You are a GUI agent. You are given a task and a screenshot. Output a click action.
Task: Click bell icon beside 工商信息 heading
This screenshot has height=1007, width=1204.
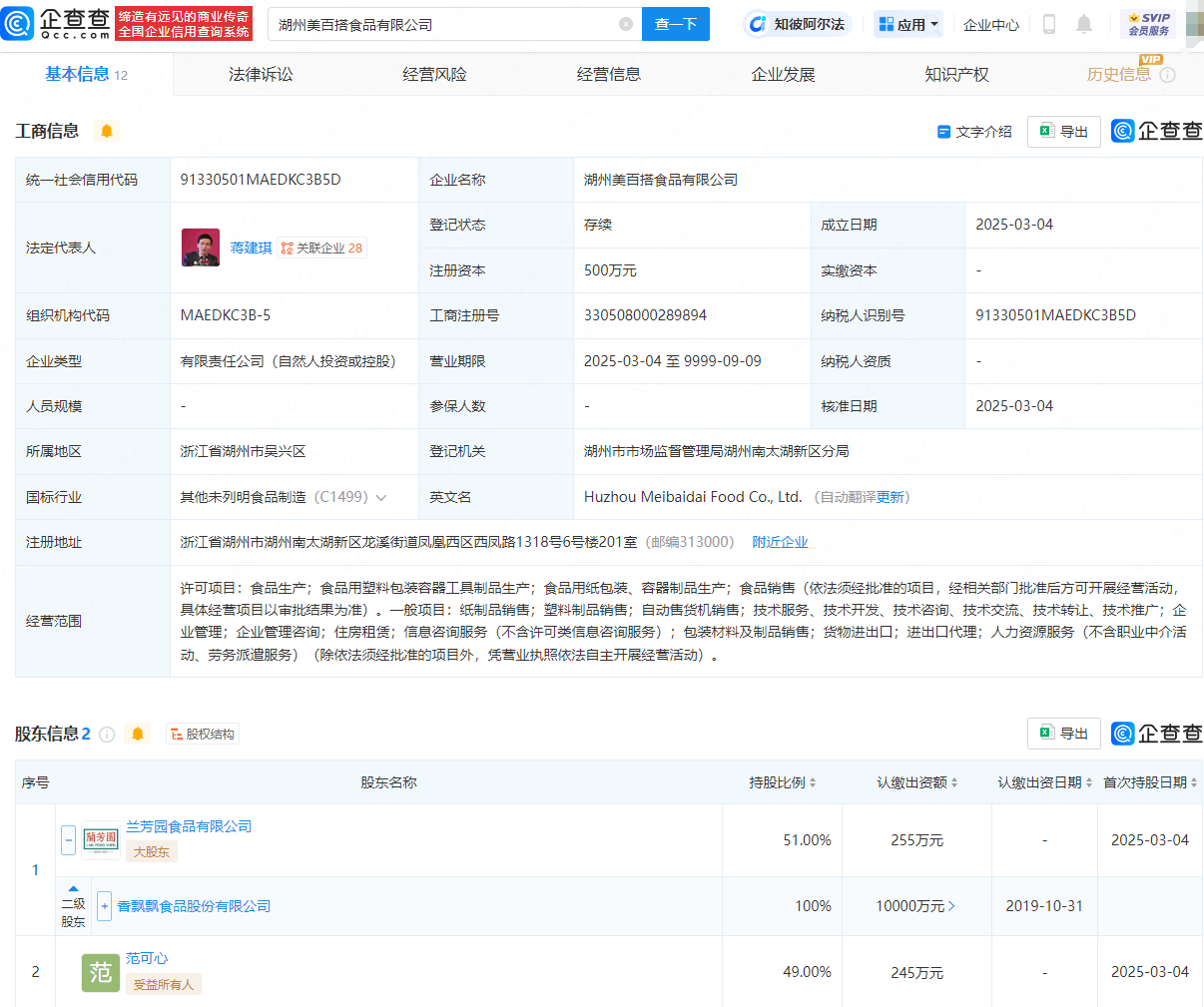(x=107, y=131)
